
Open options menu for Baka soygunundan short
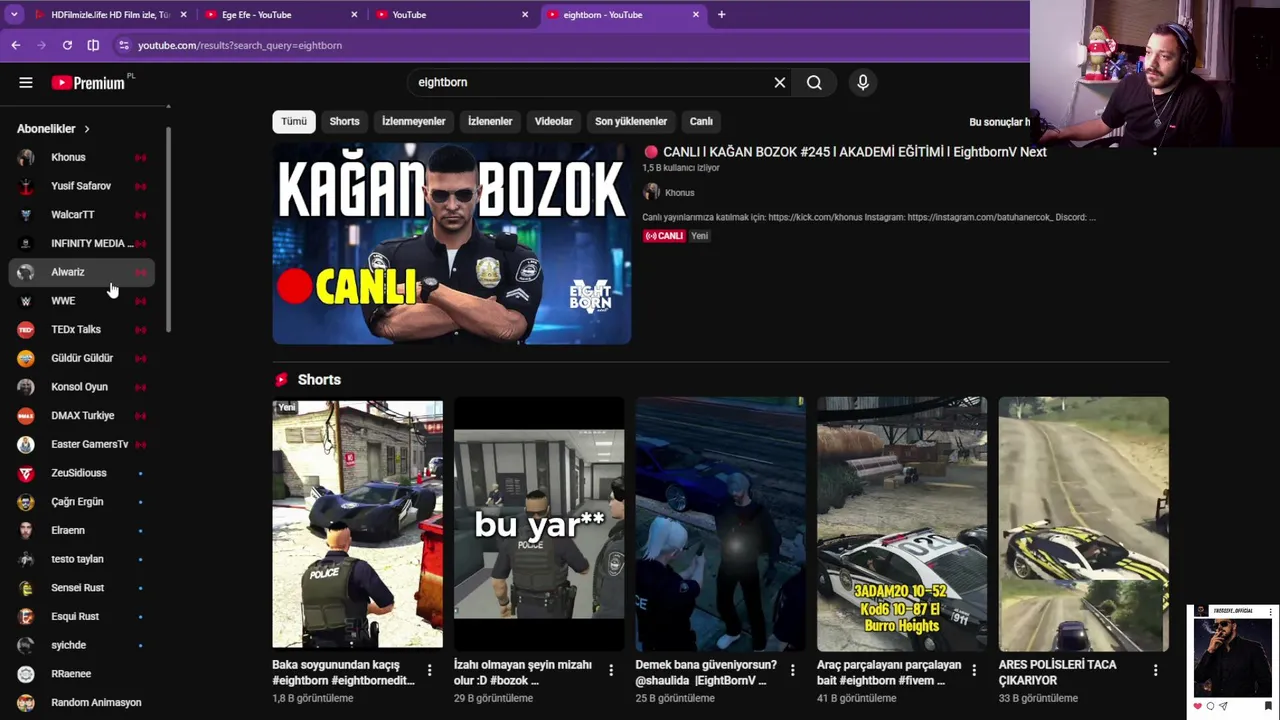click(429, 670)
